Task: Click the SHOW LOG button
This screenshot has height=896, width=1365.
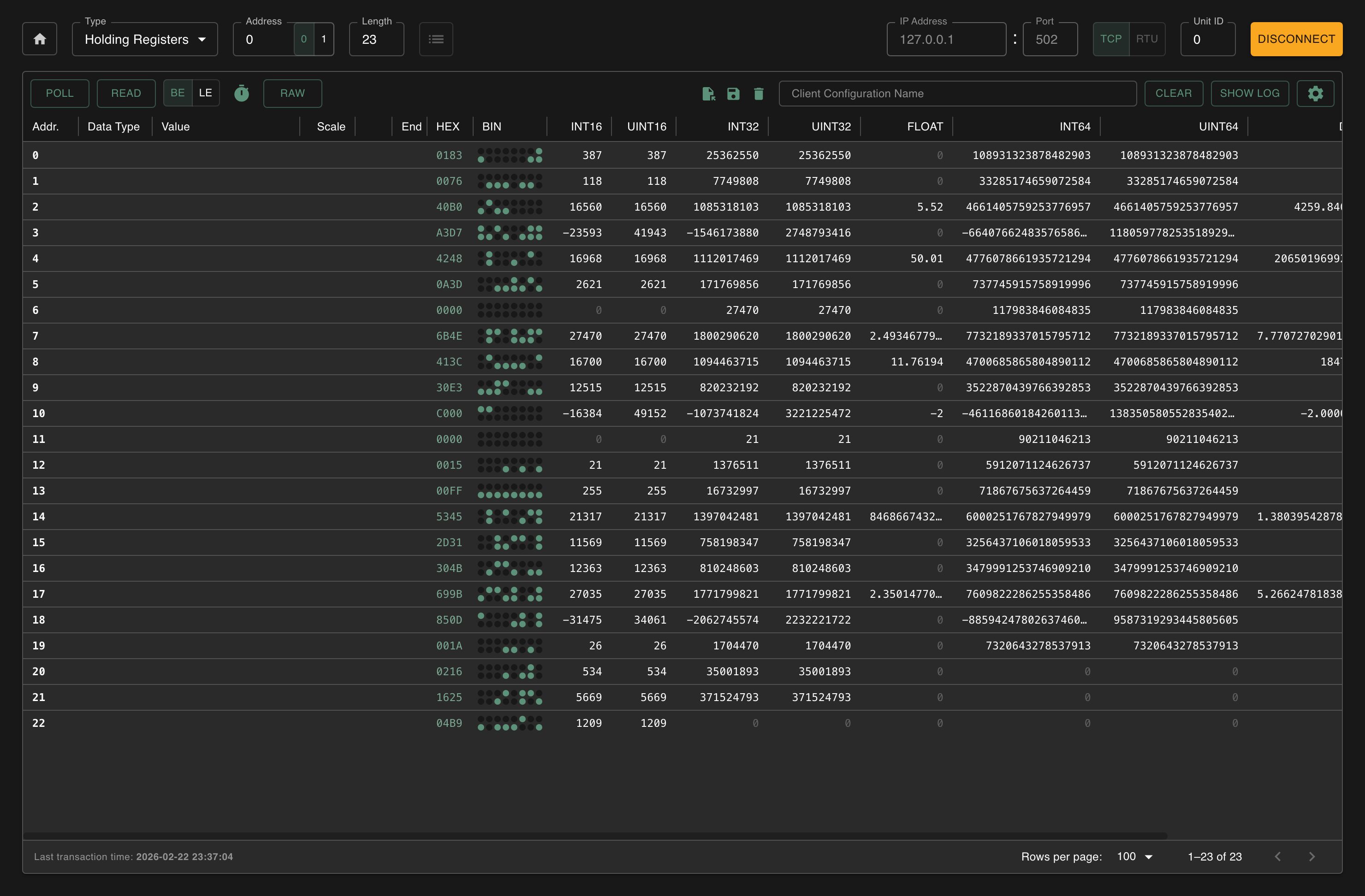Action: pyautogui.click(x=1249, y=93)
